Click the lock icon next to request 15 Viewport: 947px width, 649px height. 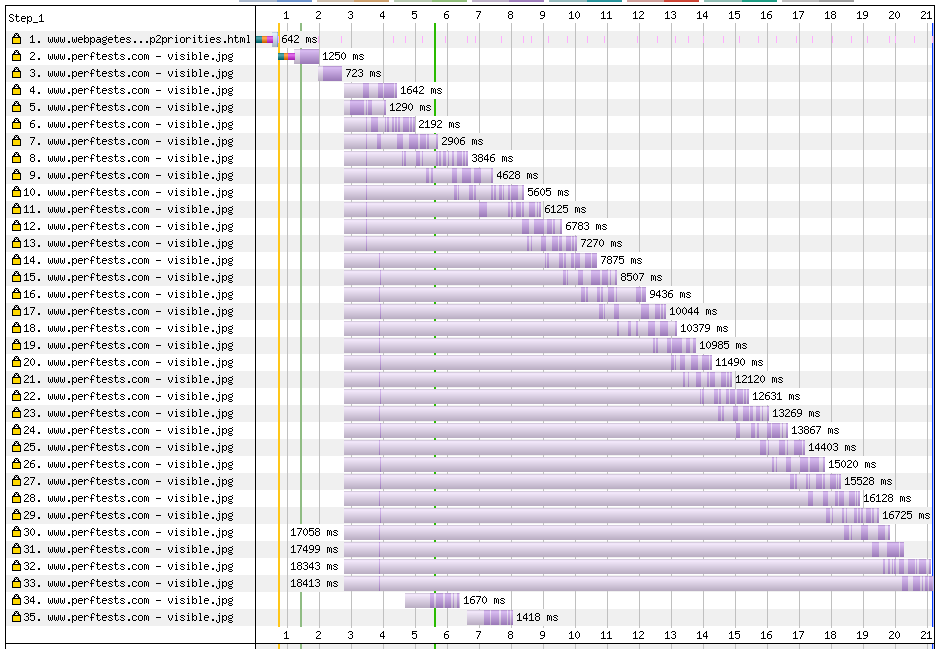[16, 277]
